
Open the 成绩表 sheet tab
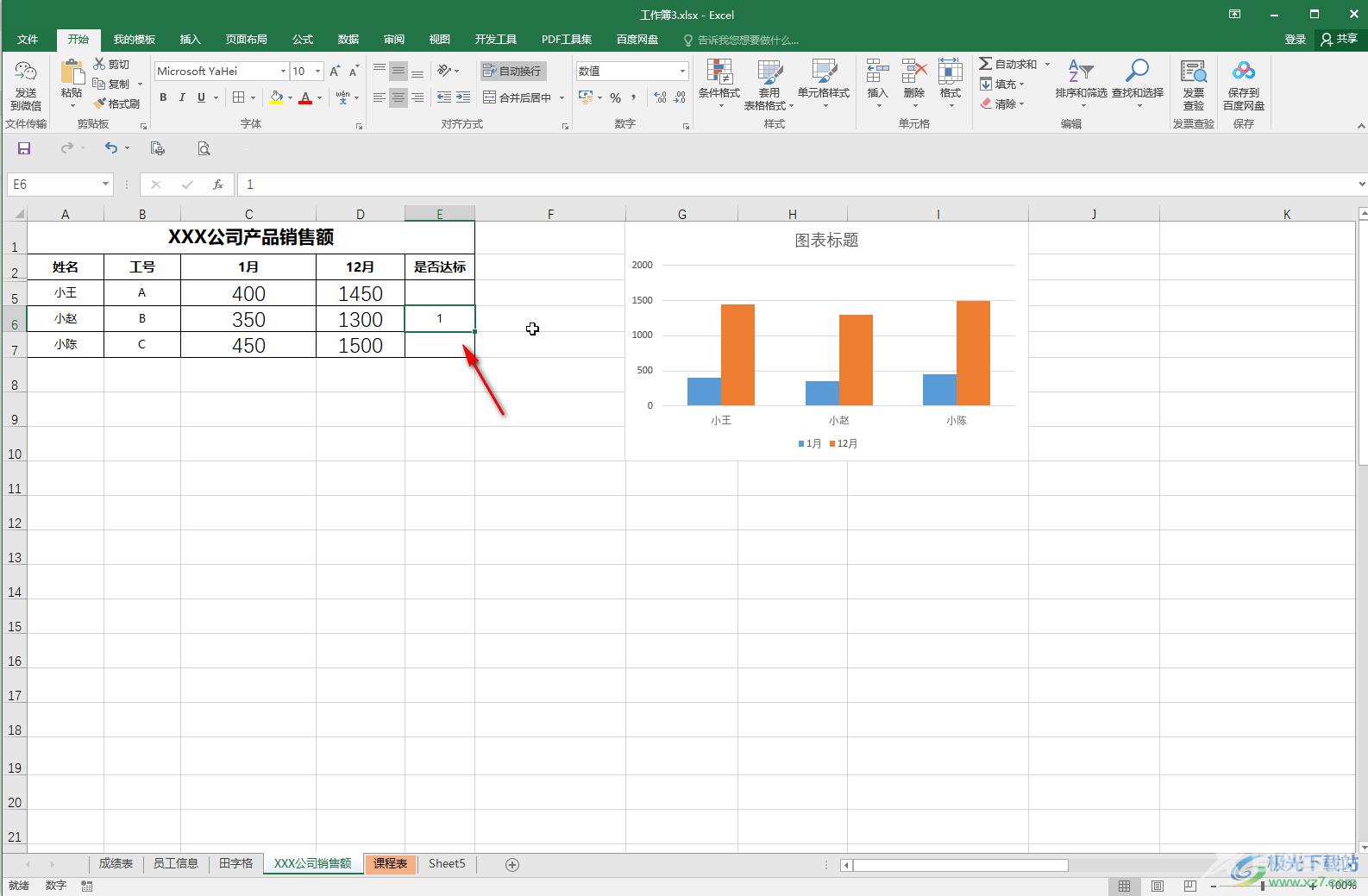(116, 863)
